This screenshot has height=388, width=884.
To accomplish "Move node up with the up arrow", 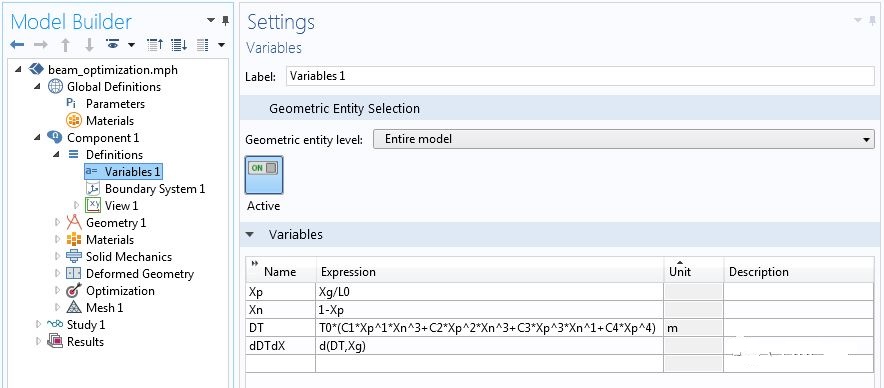I will coord(65,45).
